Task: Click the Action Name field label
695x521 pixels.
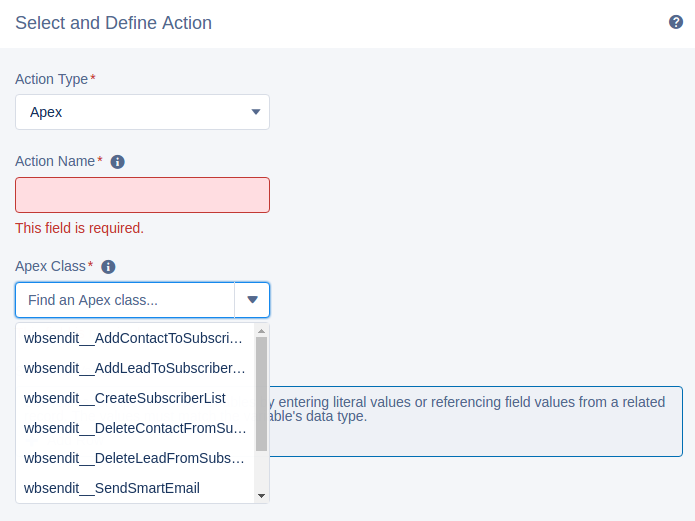Action: coord(55,161)
